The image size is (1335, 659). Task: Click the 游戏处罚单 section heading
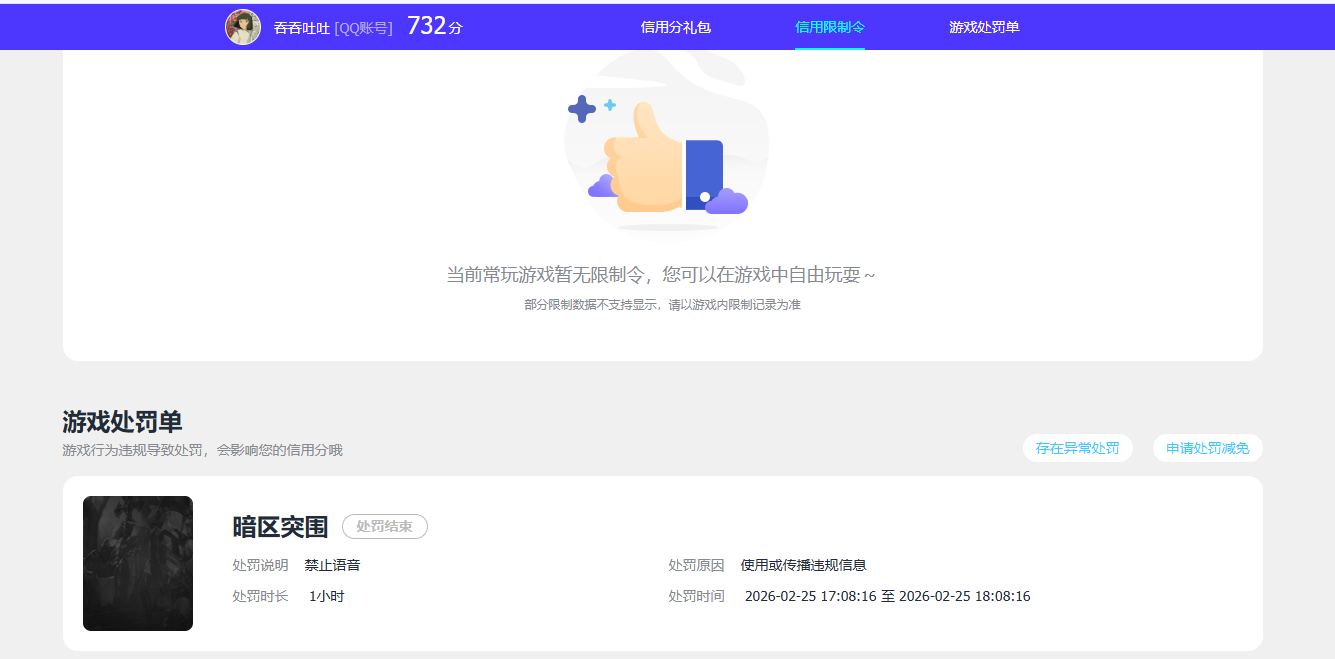point(122,421)
